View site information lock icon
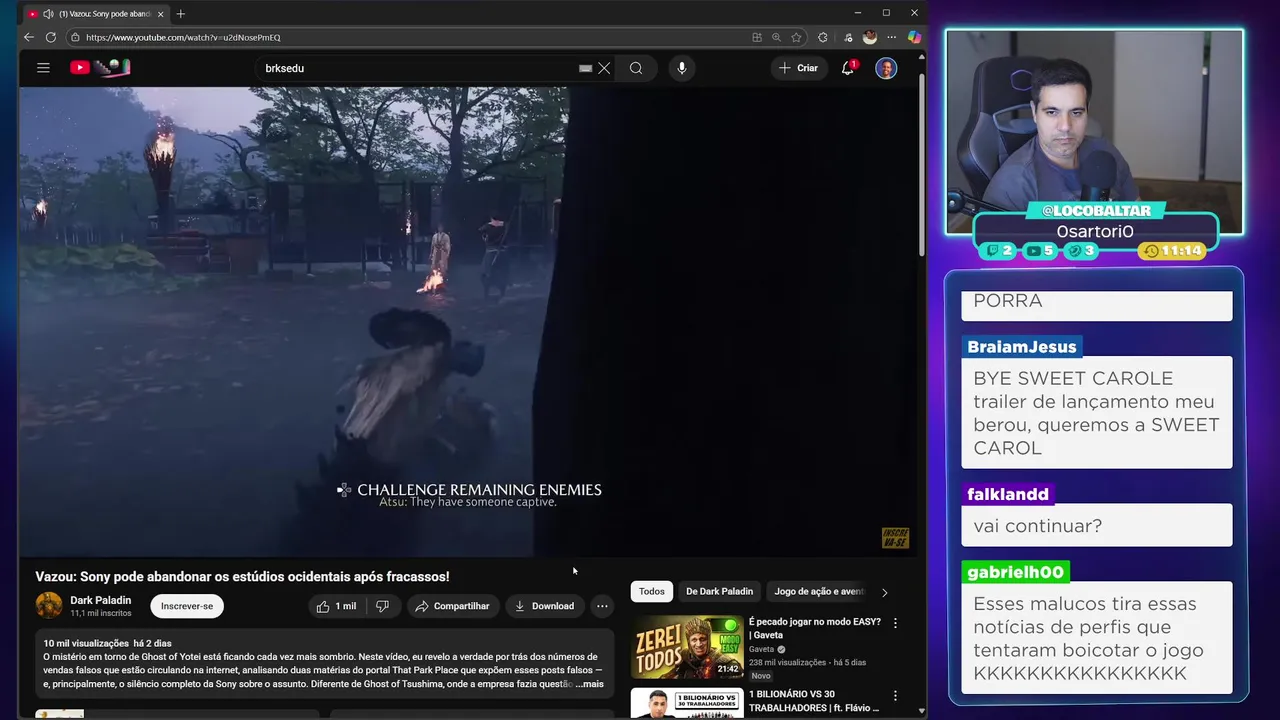This screenshot has width=1280, height=720. pos(75,37)
